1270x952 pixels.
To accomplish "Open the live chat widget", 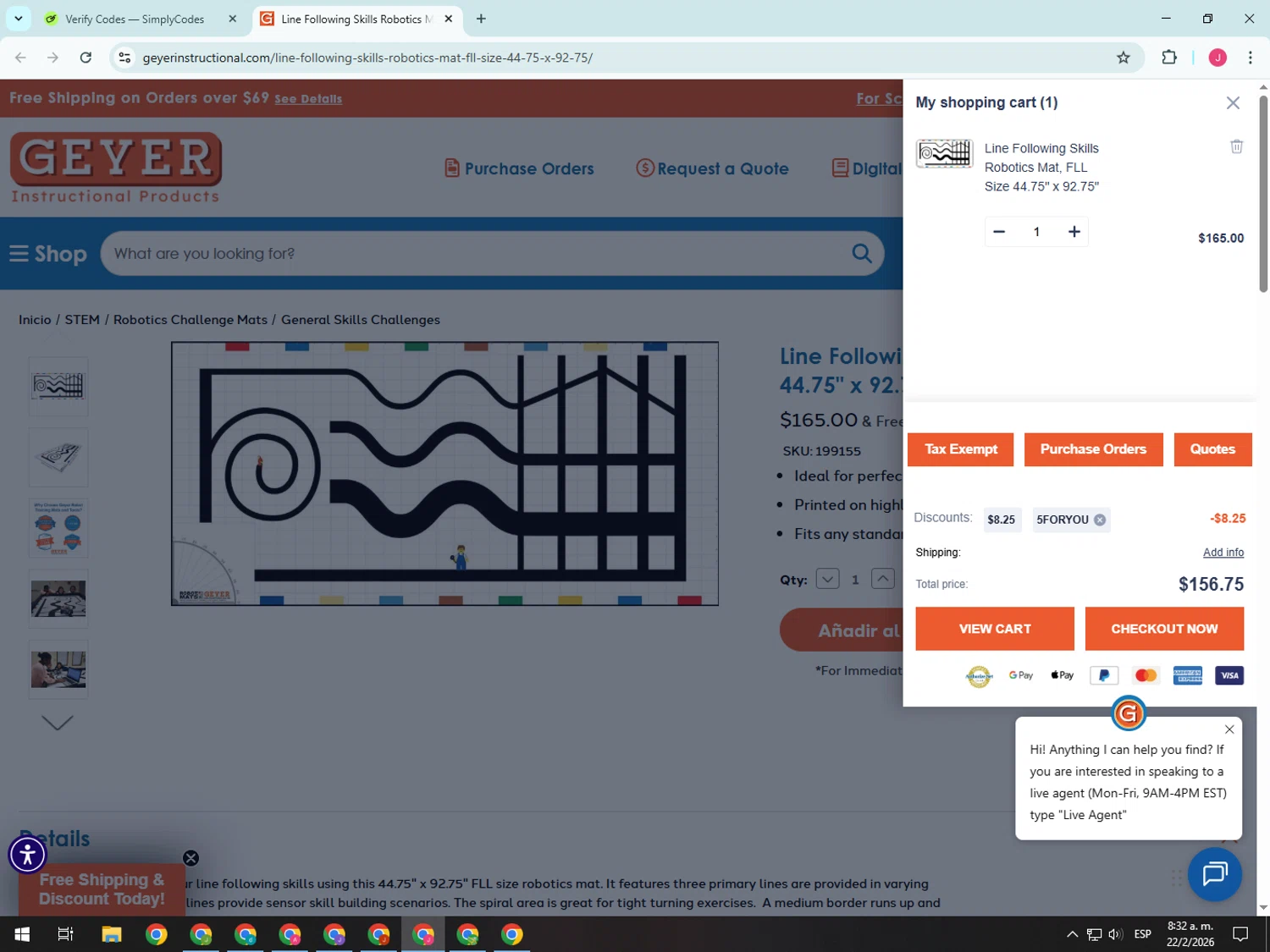I will pos(1214,874).
